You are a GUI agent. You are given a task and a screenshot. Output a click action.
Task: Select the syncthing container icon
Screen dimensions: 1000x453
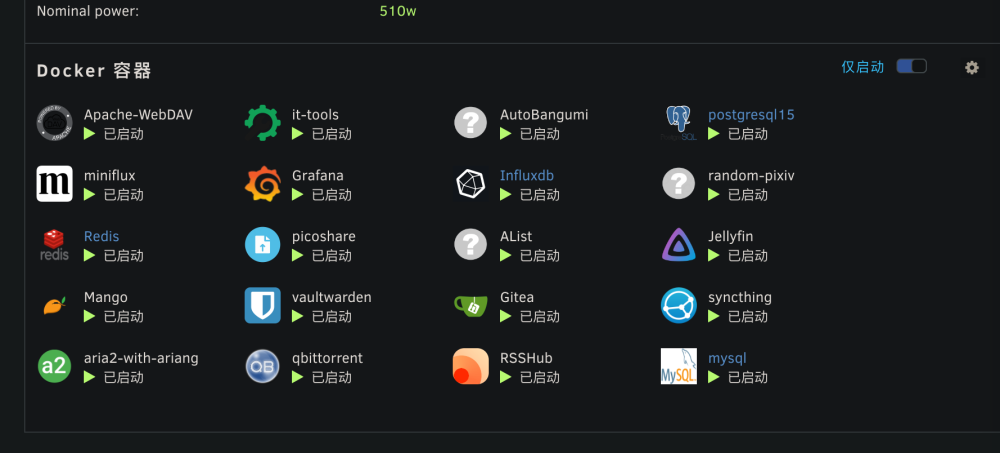[679, 305]
